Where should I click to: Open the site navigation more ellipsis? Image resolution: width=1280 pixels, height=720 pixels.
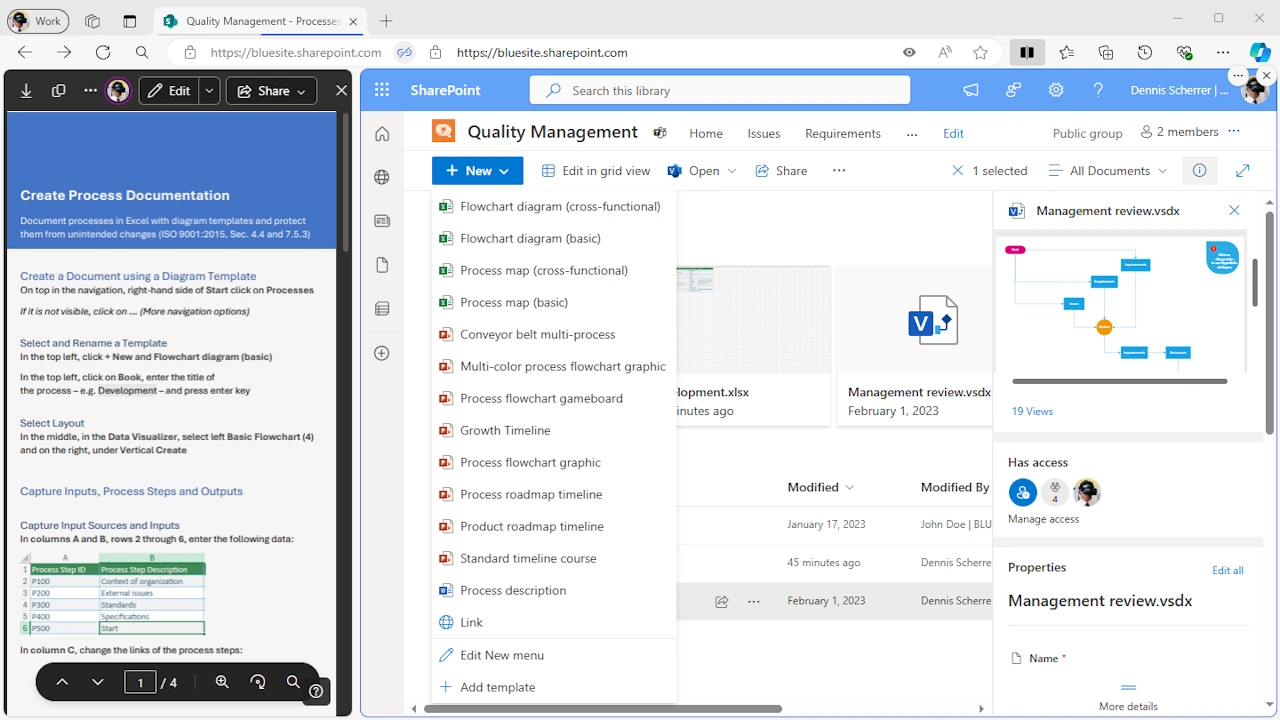click(x=911, y=133)
